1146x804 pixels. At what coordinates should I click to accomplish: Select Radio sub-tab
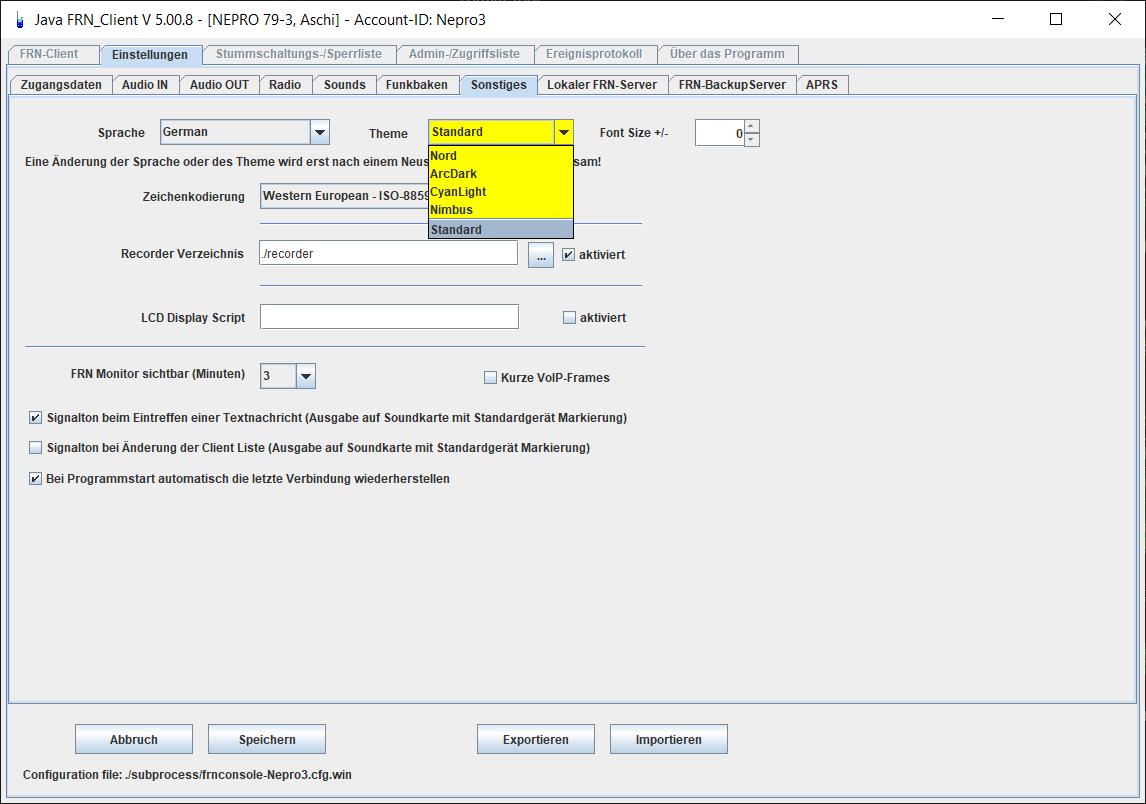click(285, 85)
